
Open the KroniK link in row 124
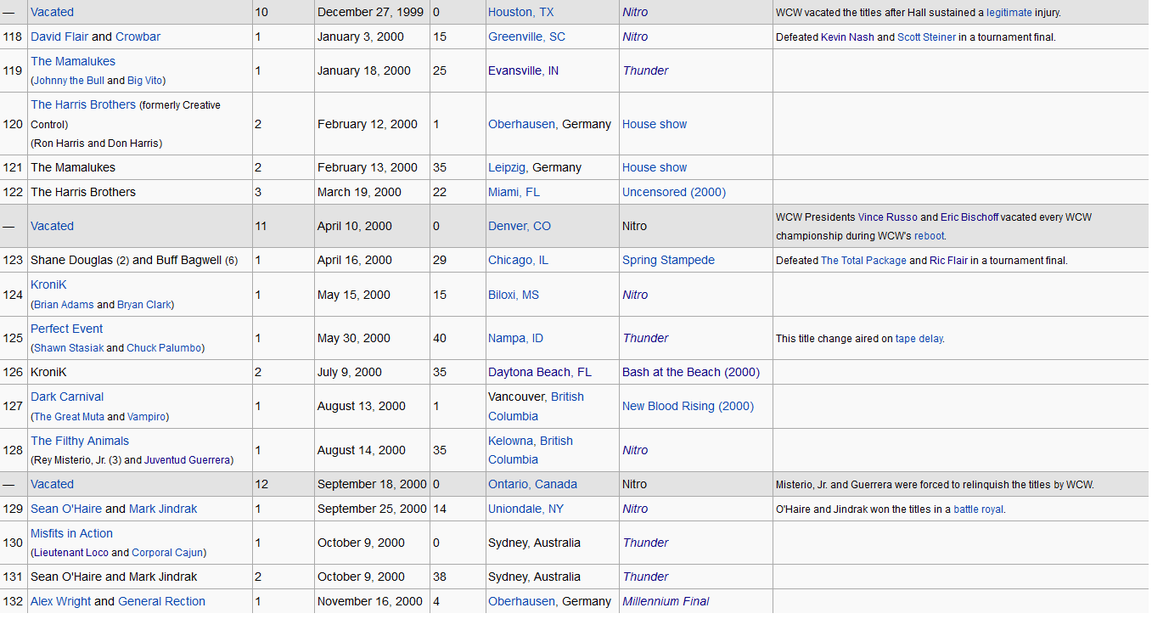tap(48, 285)
